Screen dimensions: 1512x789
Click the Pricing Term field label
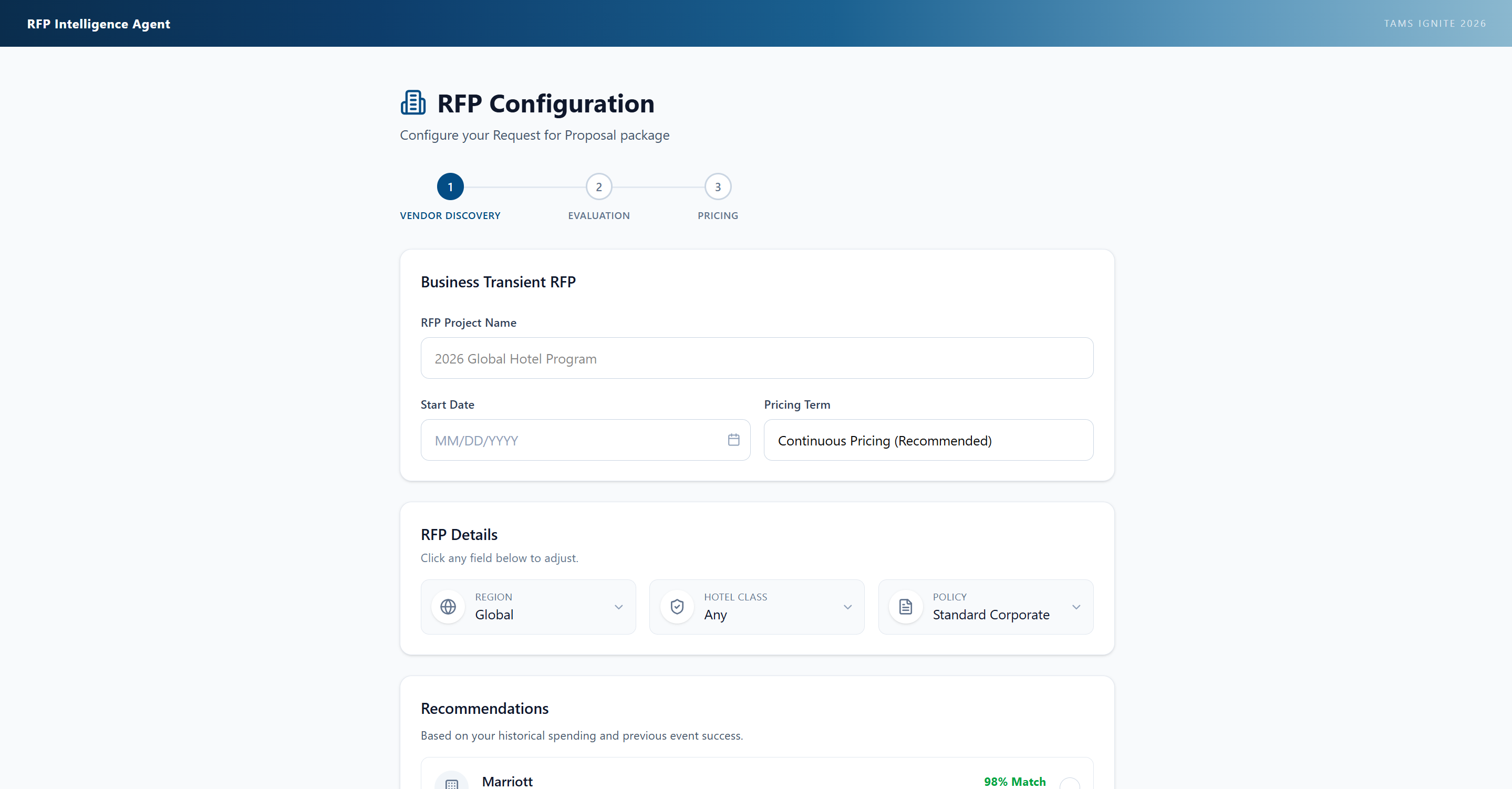point(796,404)
